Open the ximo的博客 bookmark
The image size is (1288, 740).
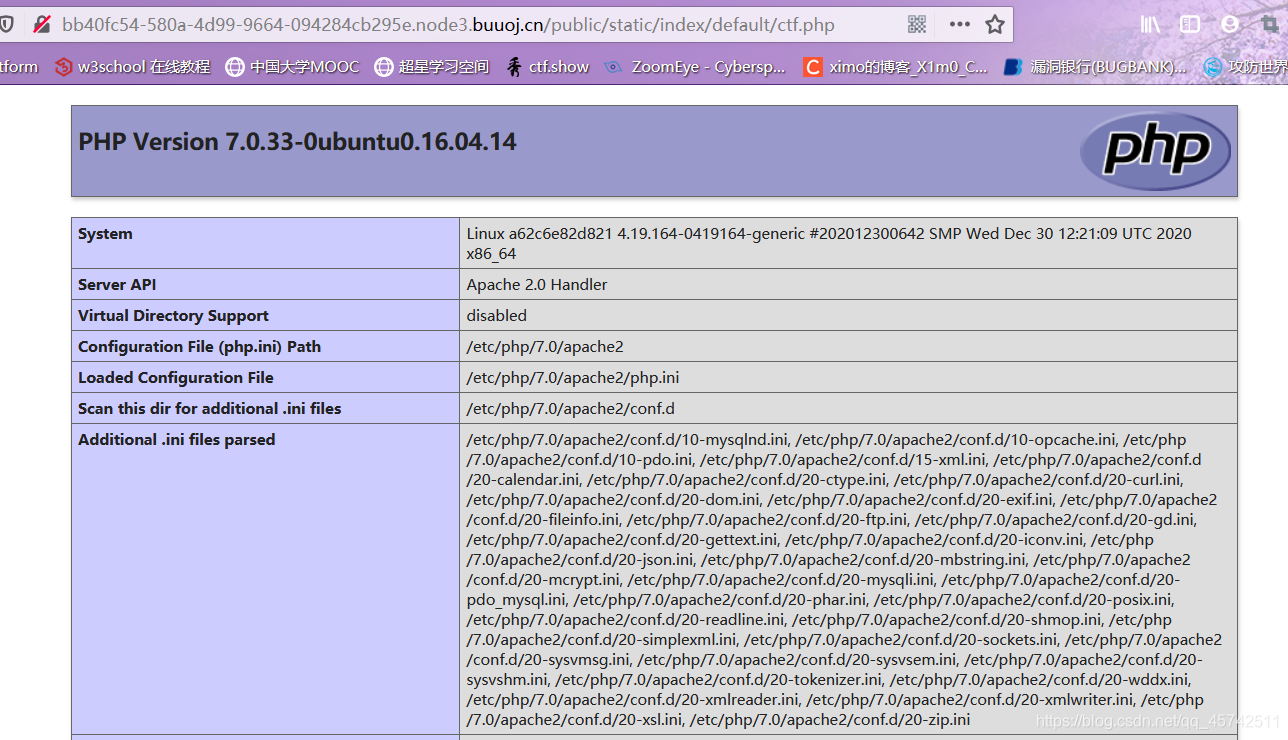click(x=896, y=67)
